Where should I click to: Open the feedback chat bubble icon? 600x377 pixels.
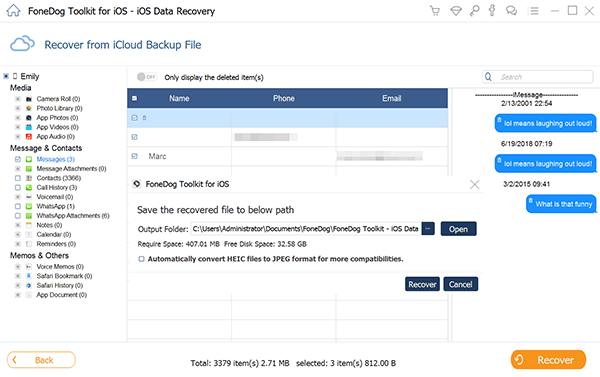point(511,11)
